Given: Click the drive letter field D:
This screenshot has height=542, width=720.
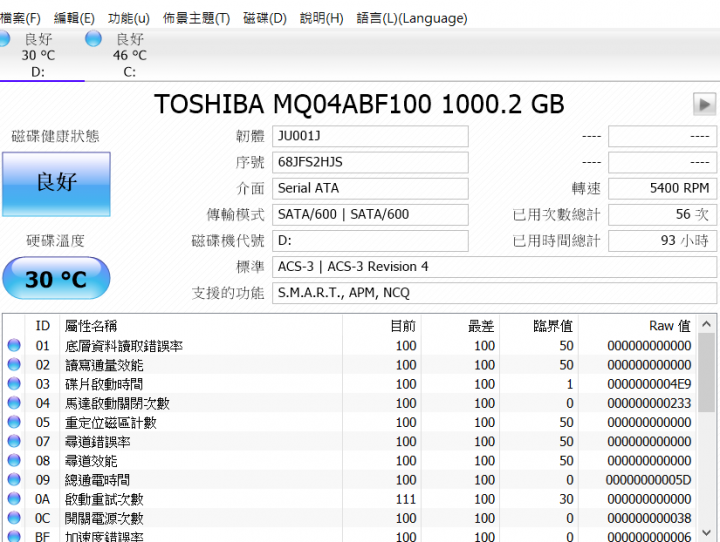Looking at the screenshot, I should pyautogui.click(x=370, y=241).
